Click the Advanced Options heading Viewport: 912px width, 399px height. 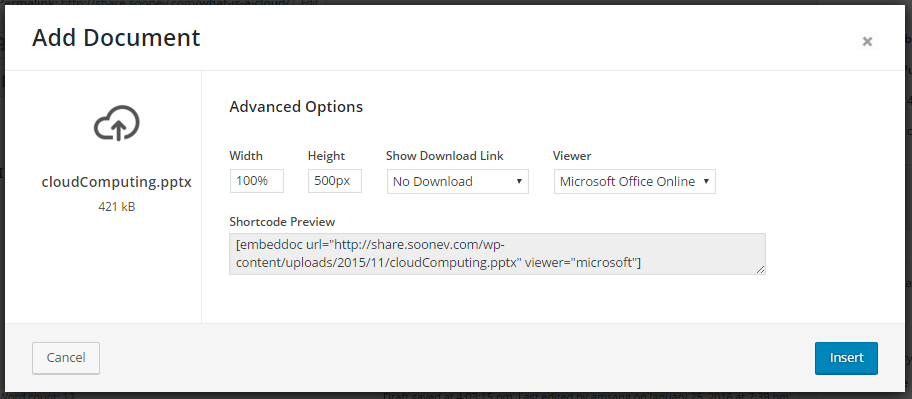tap(296, 107)
